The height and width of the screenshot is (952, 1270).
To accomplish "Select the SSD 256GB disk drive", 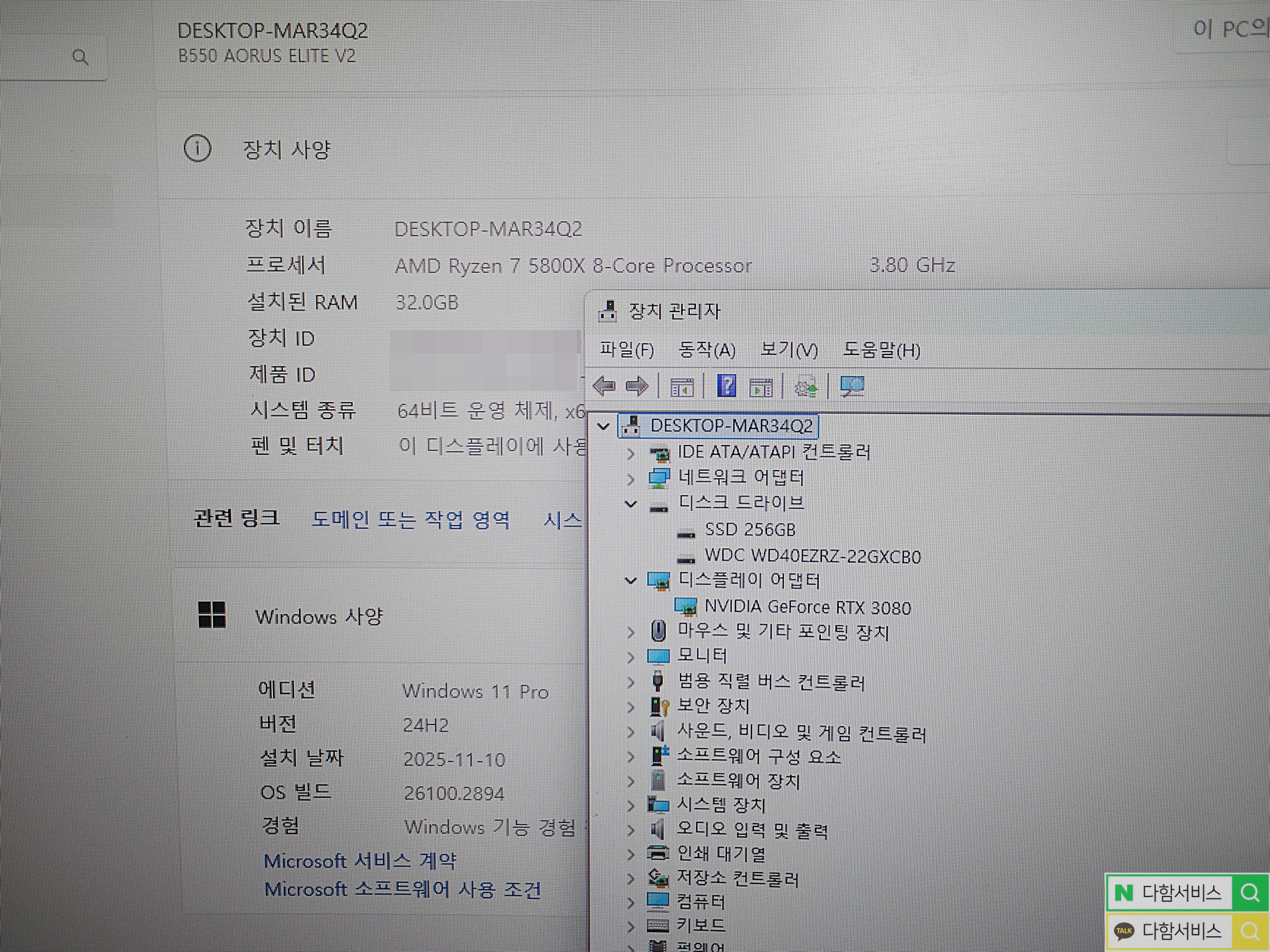I will (x=749, y=530).
